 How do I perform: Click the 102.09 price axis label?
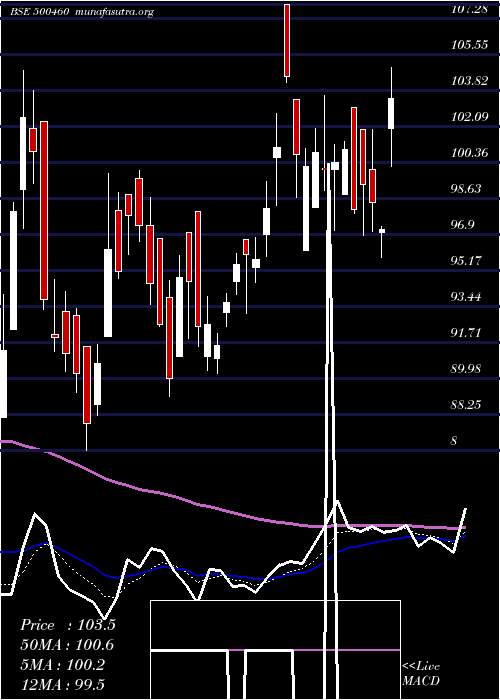[x=469, y=117]
